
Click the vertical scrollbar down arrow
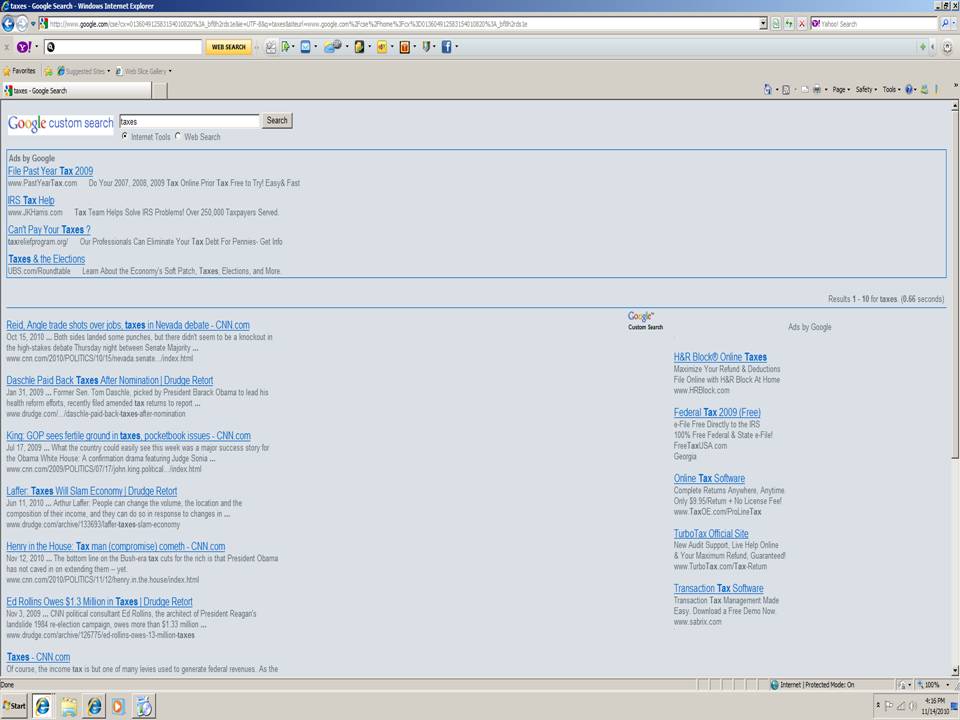pyautogui.click(x=955, y=671)
